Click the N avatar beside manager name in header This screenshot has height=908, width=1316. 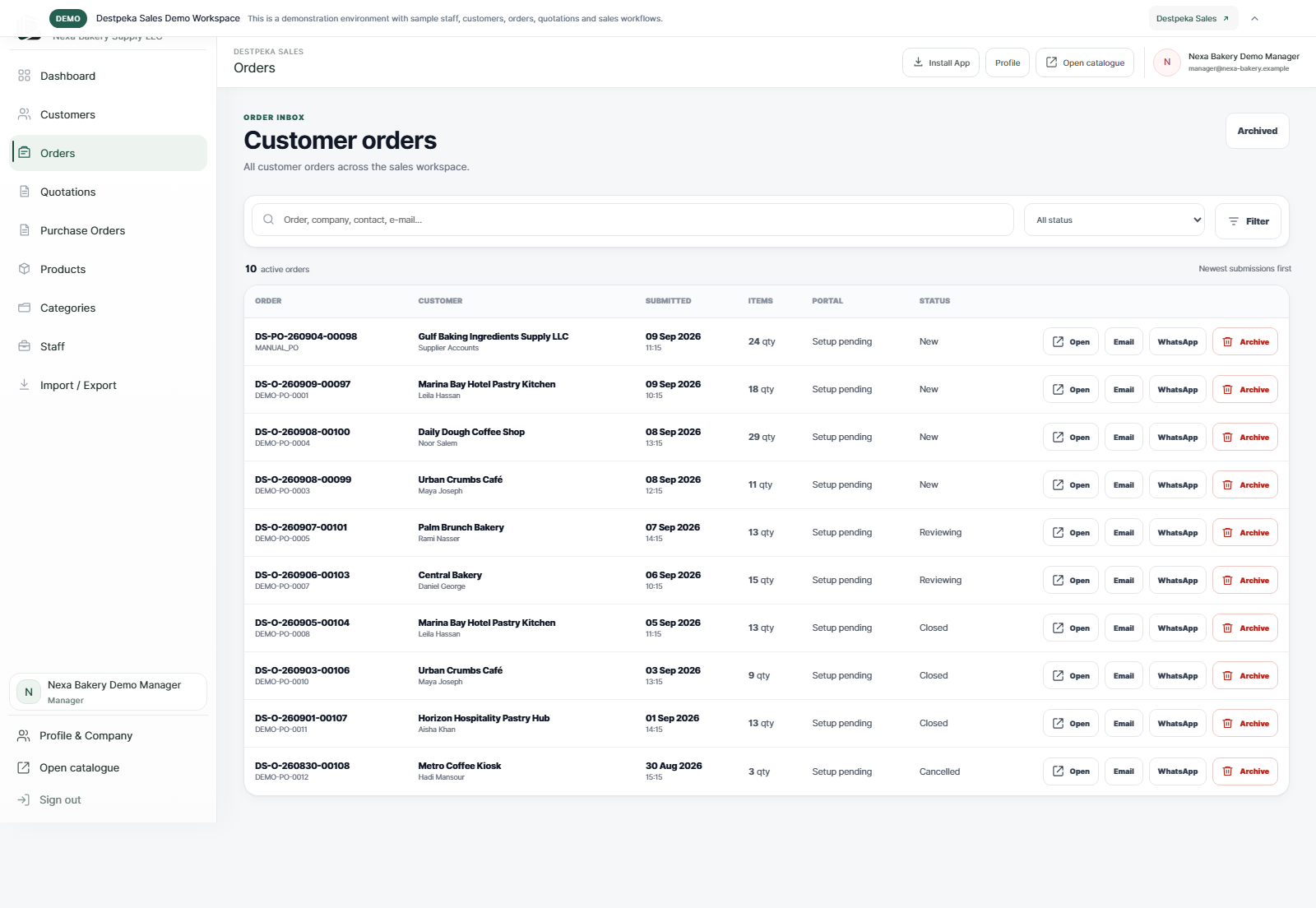point(1166,63)
